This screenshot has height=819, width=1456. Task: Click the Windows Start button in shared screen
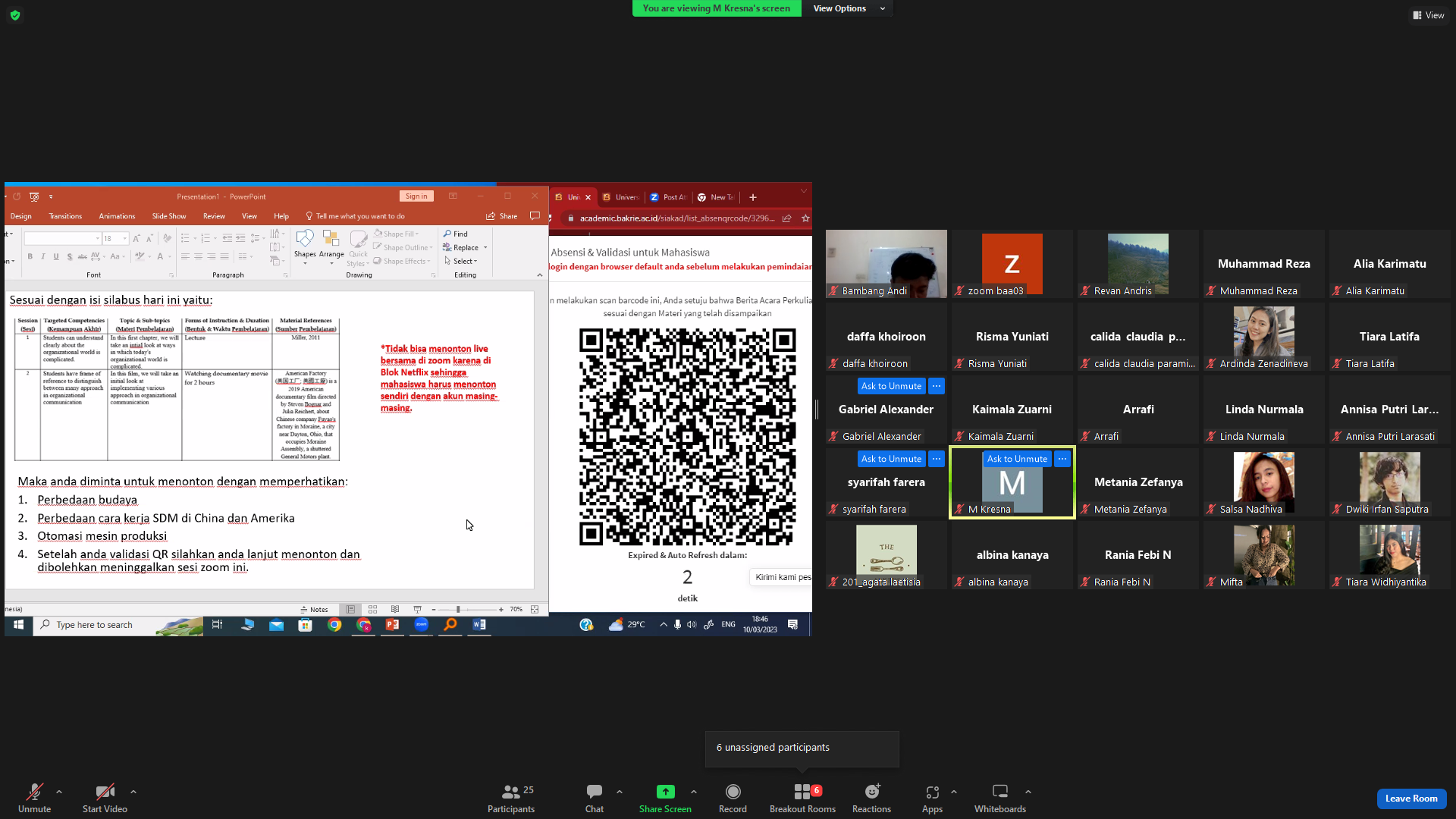pos(18,625)
